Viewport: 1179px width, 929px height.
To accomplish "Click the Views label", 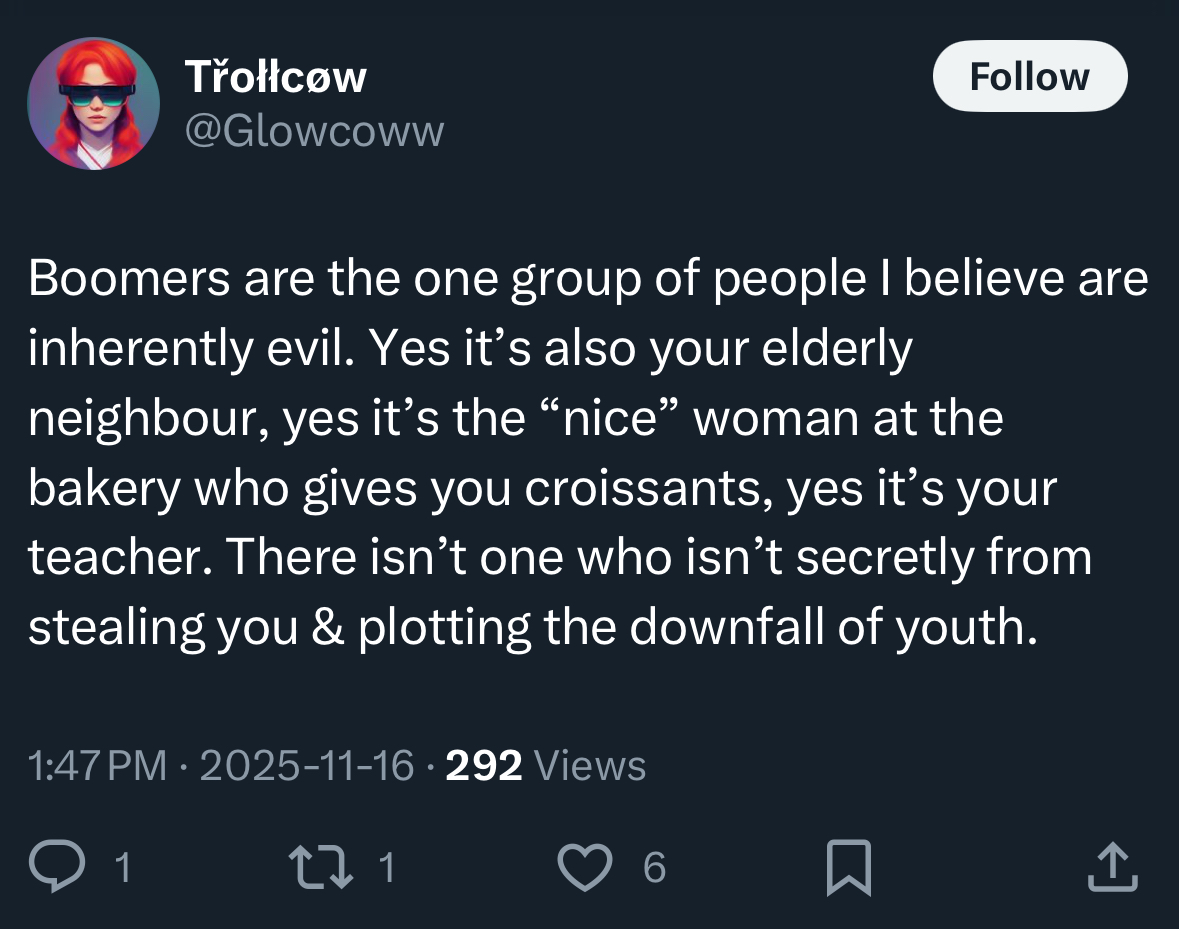I will [x=590, y=766].
